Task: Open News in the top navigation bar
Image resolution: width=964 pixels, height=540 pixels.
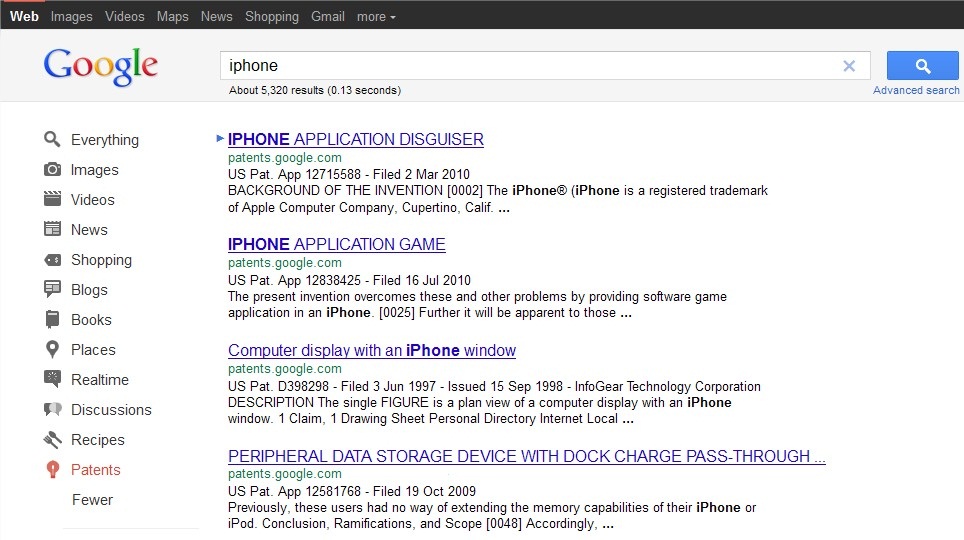Action: [216, 17]
